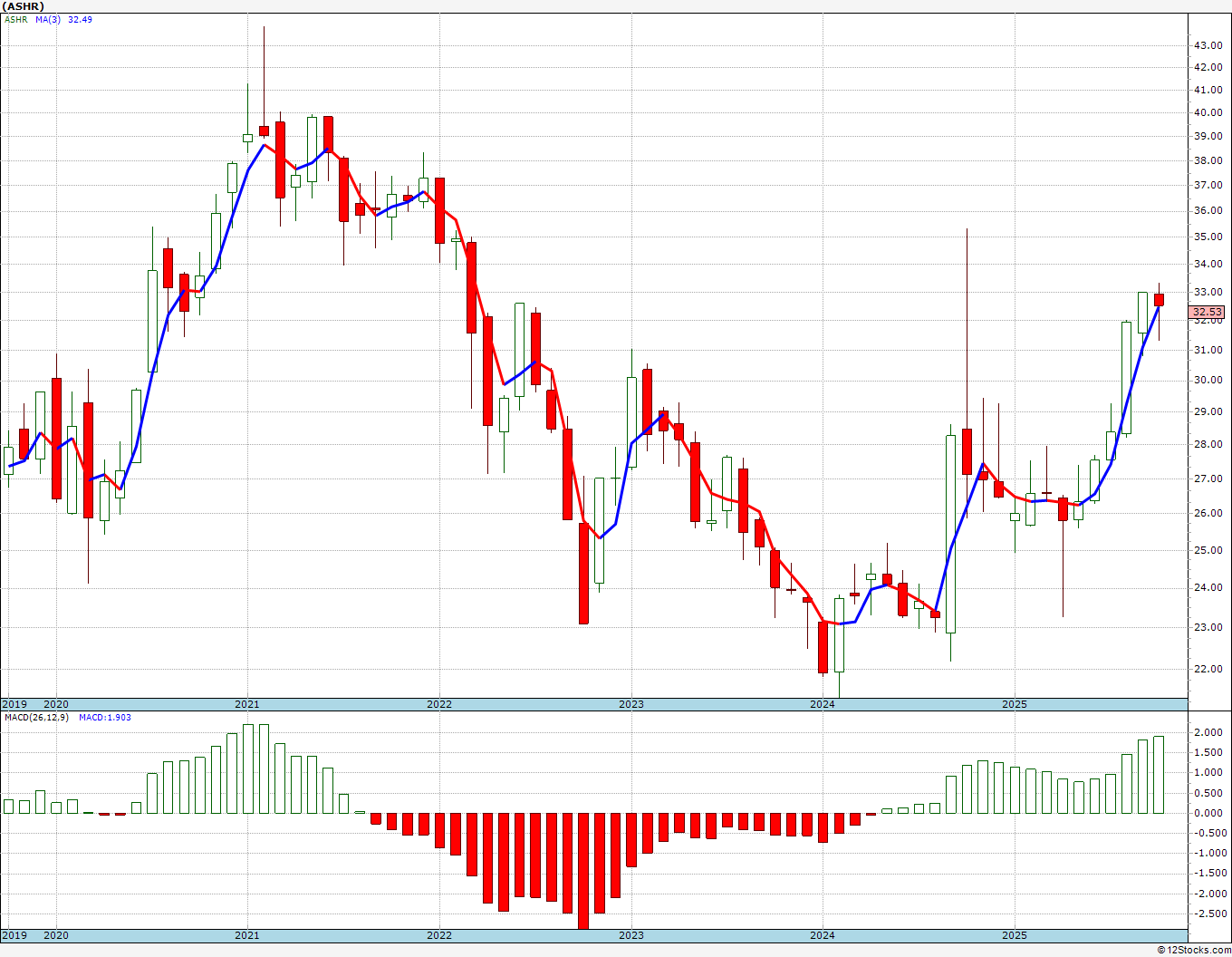The width and height of the screenshot is (1232, 957).
Task: Click the 33.00 price axis label
Action: tap(1208, 293)
